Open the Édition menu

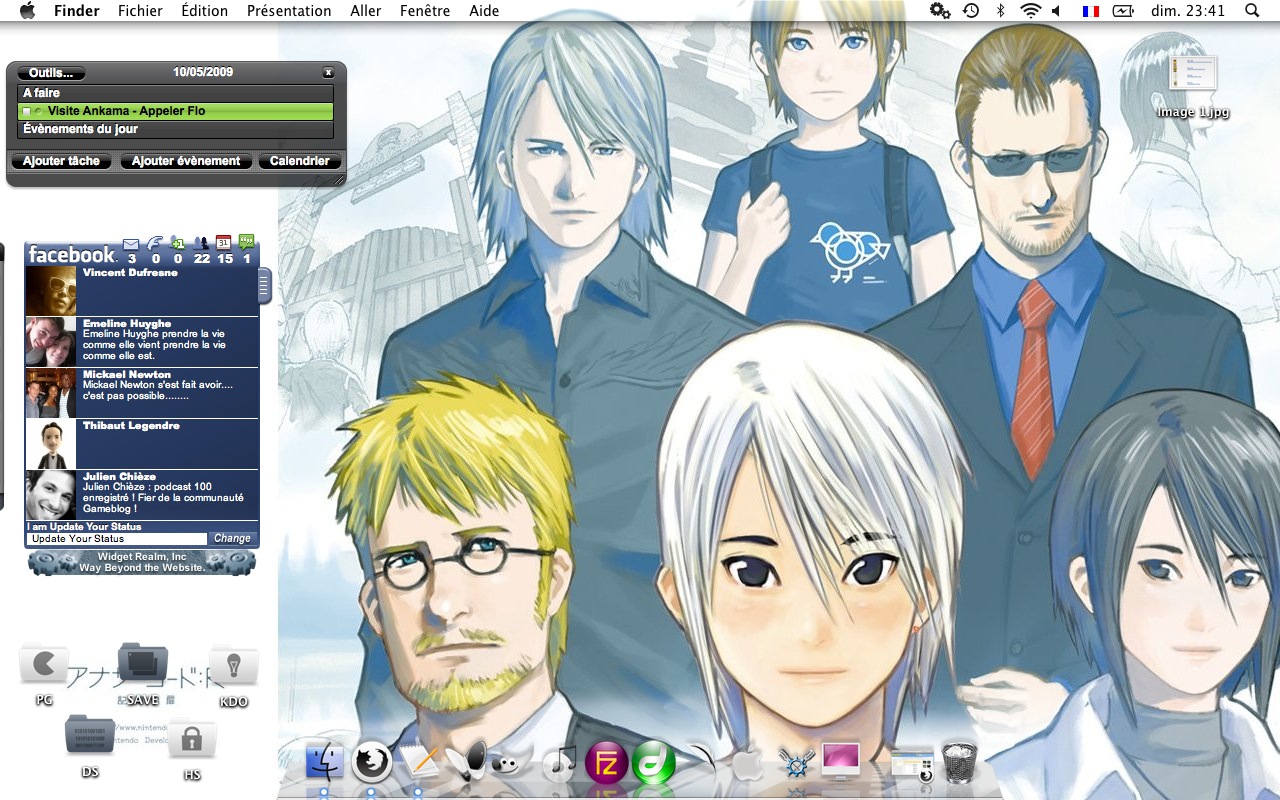tap(204, 11)
